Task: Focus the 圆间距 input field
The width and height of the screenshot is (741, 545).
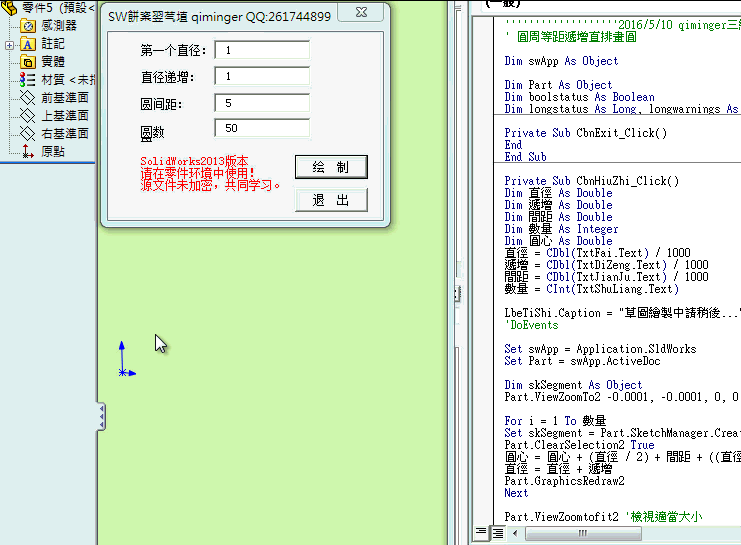Action: 262,103
